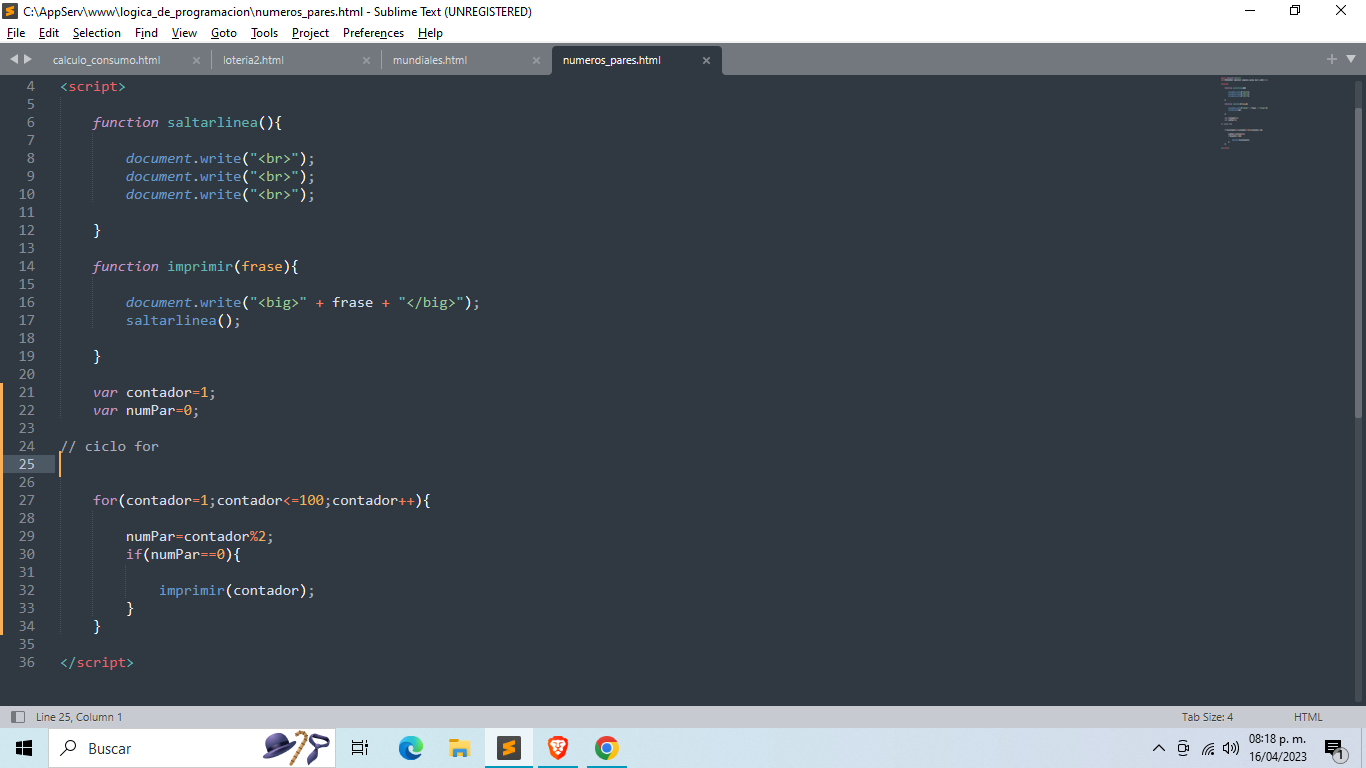The image size is (1366, 768).
Task: Open Google Chrome from the taskbar
Action: point(606,748)
